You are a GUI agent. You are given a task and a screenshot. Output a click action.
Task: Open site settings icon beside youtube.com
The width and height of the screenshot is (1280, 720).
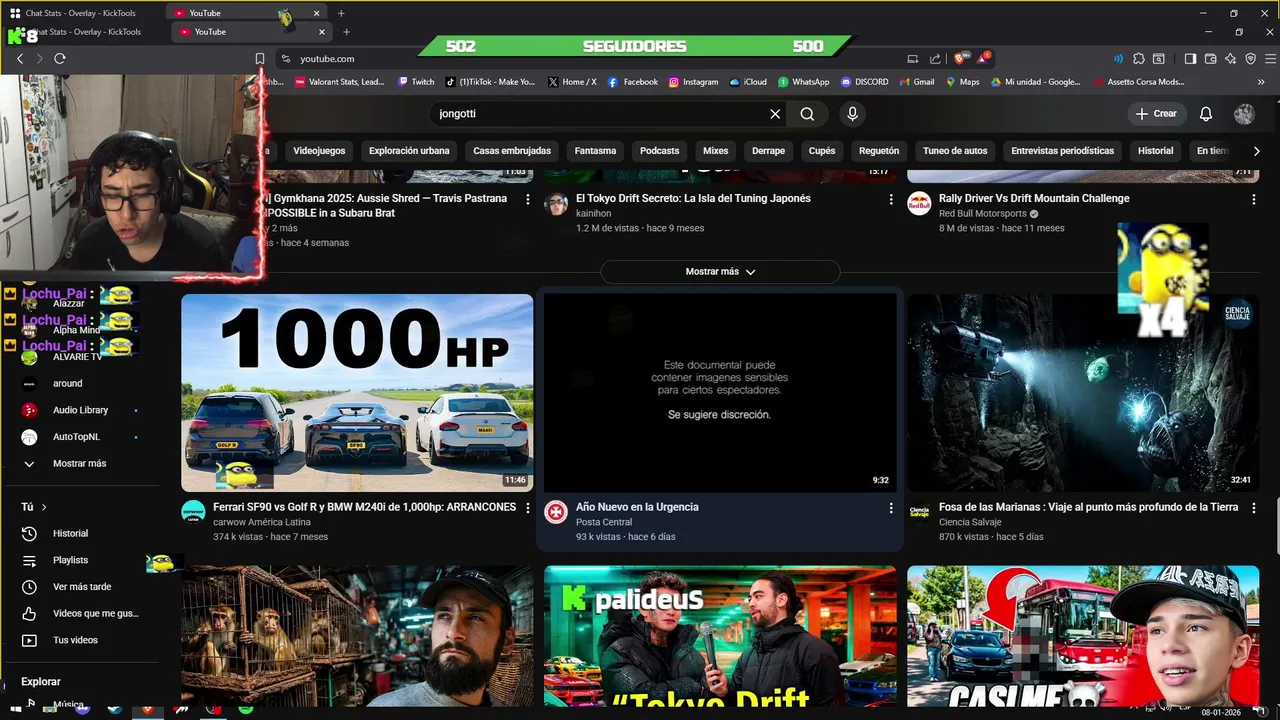pyautogui.click(x=286, y=59)
